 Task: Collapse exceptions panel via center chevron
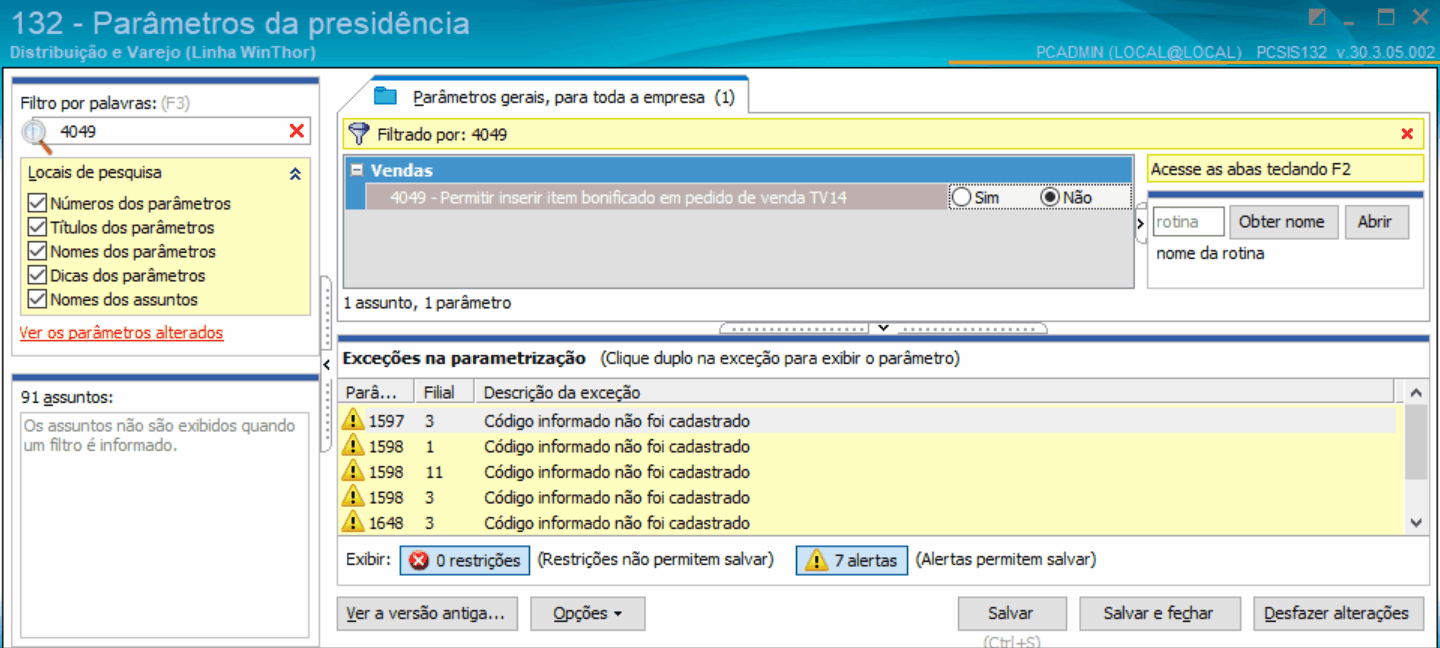click(883, 328)
